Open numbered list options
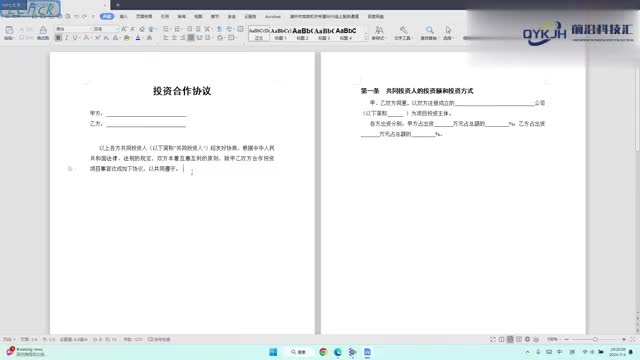 (177, 29)
